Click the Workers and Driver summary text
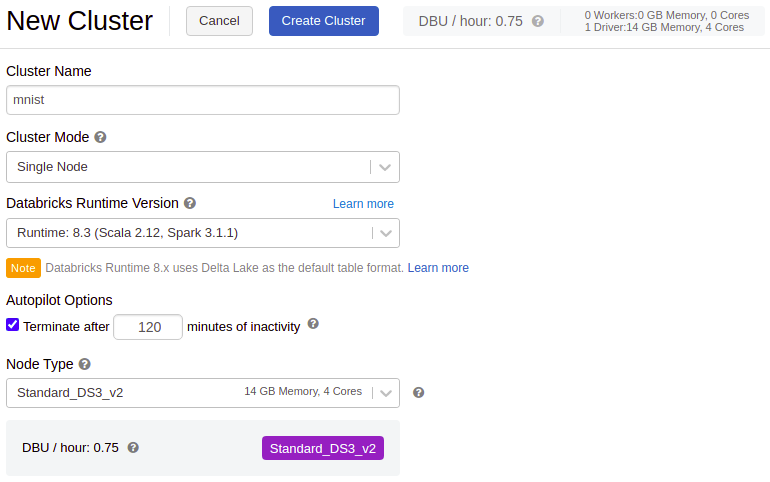This screenshot has height=482, width=770. click(664, 21)
